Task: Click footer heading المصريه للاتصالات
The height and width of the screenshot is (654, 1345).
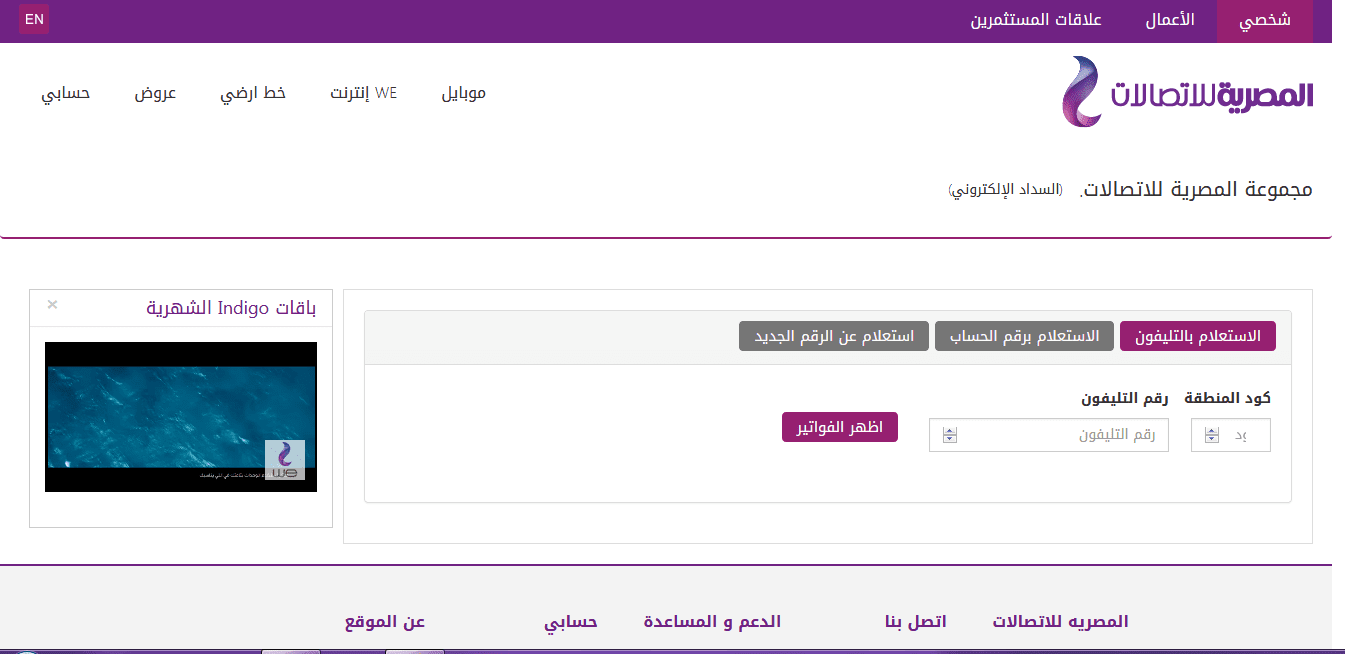Action: 1060,621
